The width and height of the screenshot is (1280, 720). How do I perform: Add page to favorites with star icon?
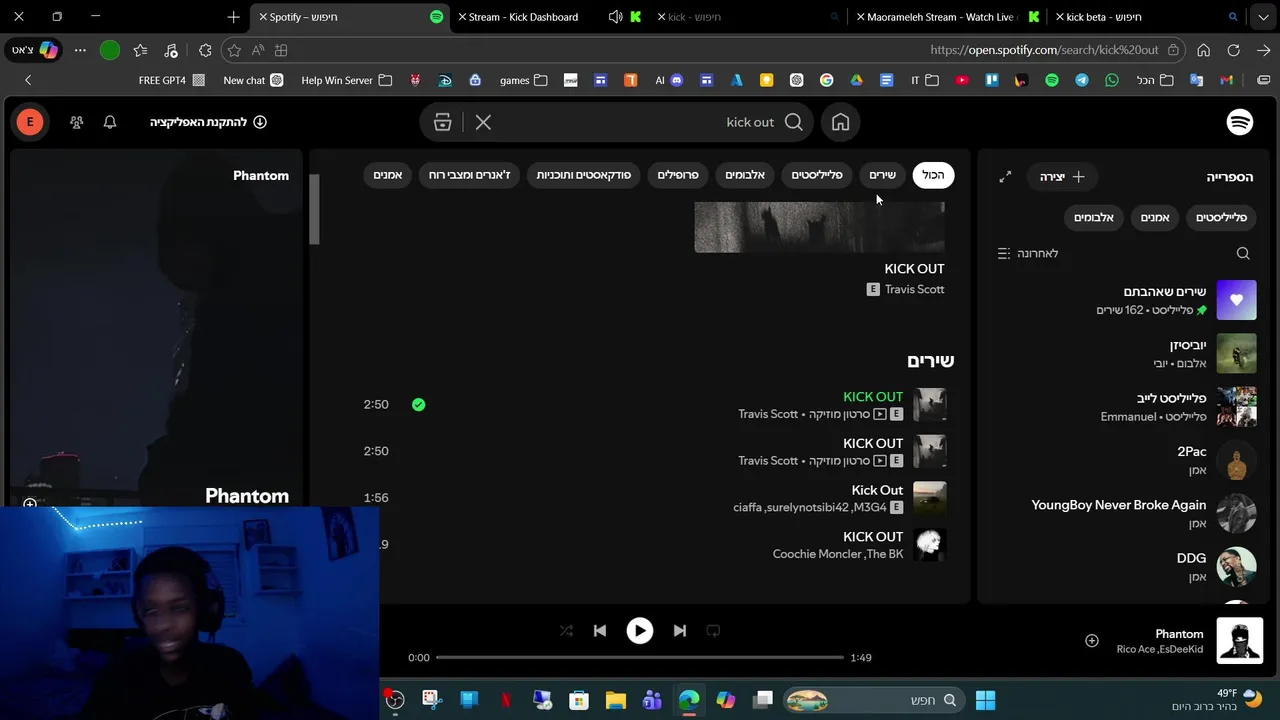(x=234, y=50)
